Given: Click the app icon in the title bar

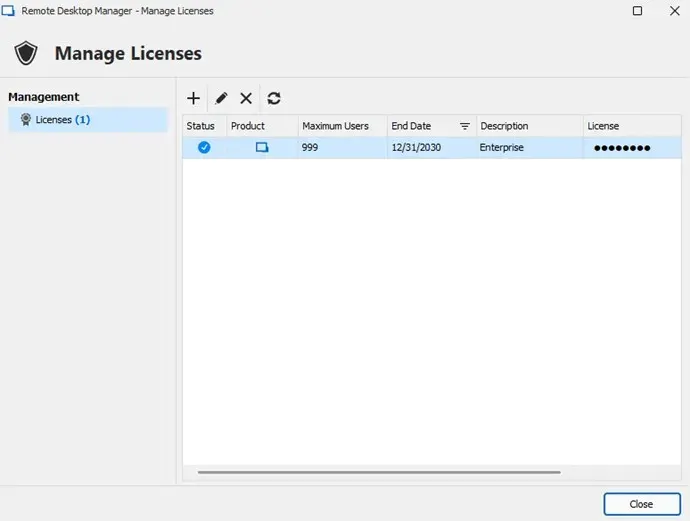Looking at the screenshot, I should coord(8,11).
